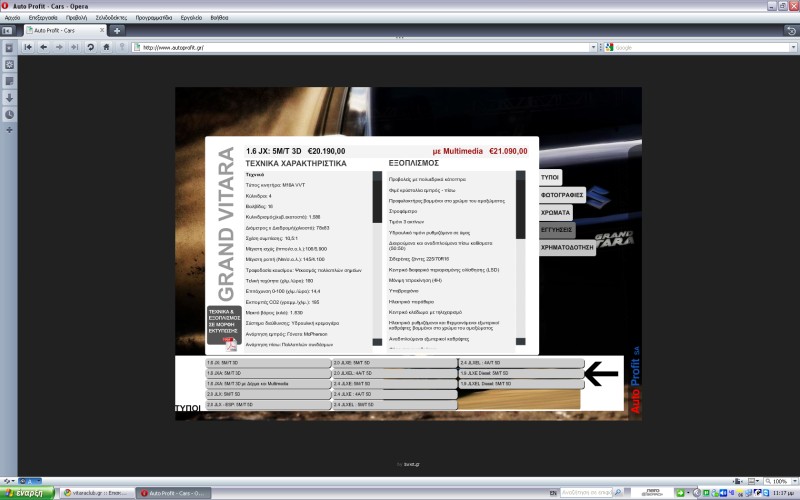800x500 pixels.
Task: Open the Σελιδοδείκτες menu
Action: click(111, 17)
